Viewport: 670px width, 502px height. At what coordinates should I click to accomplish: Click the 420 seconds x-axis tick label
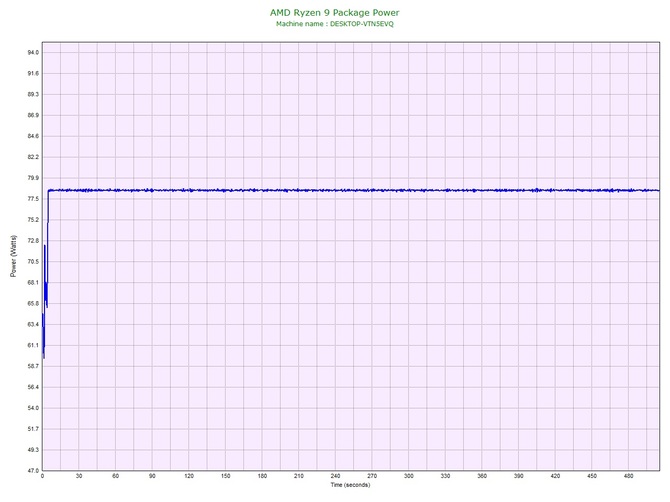point(555,476)
